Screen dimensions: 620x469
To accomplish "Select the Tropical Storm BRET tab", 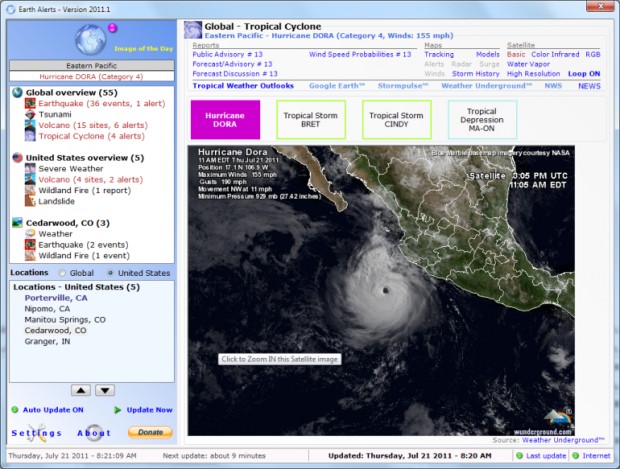I will pyautogui.click(x=311, y=119).
